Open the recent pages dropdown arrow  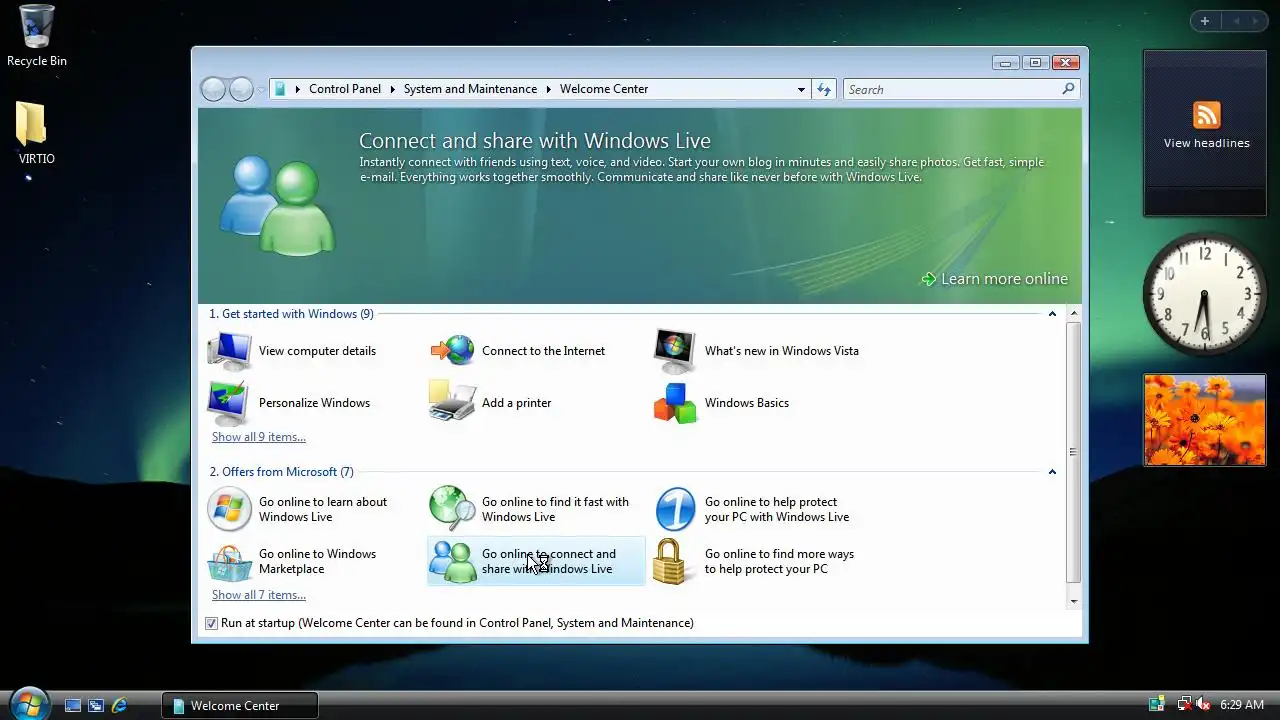261,90
